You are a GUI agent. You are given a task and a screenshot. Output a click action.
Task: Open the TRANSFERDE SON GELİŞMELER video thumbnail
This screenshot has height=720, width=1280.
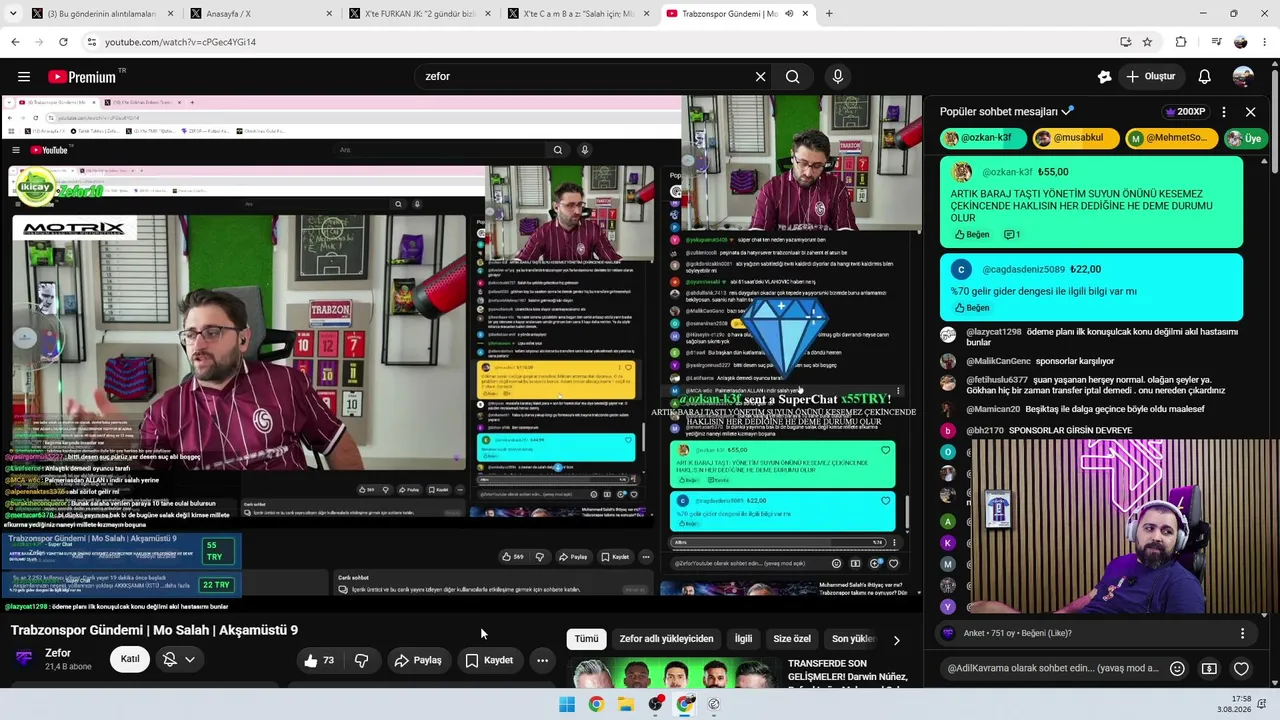(674, 674)
